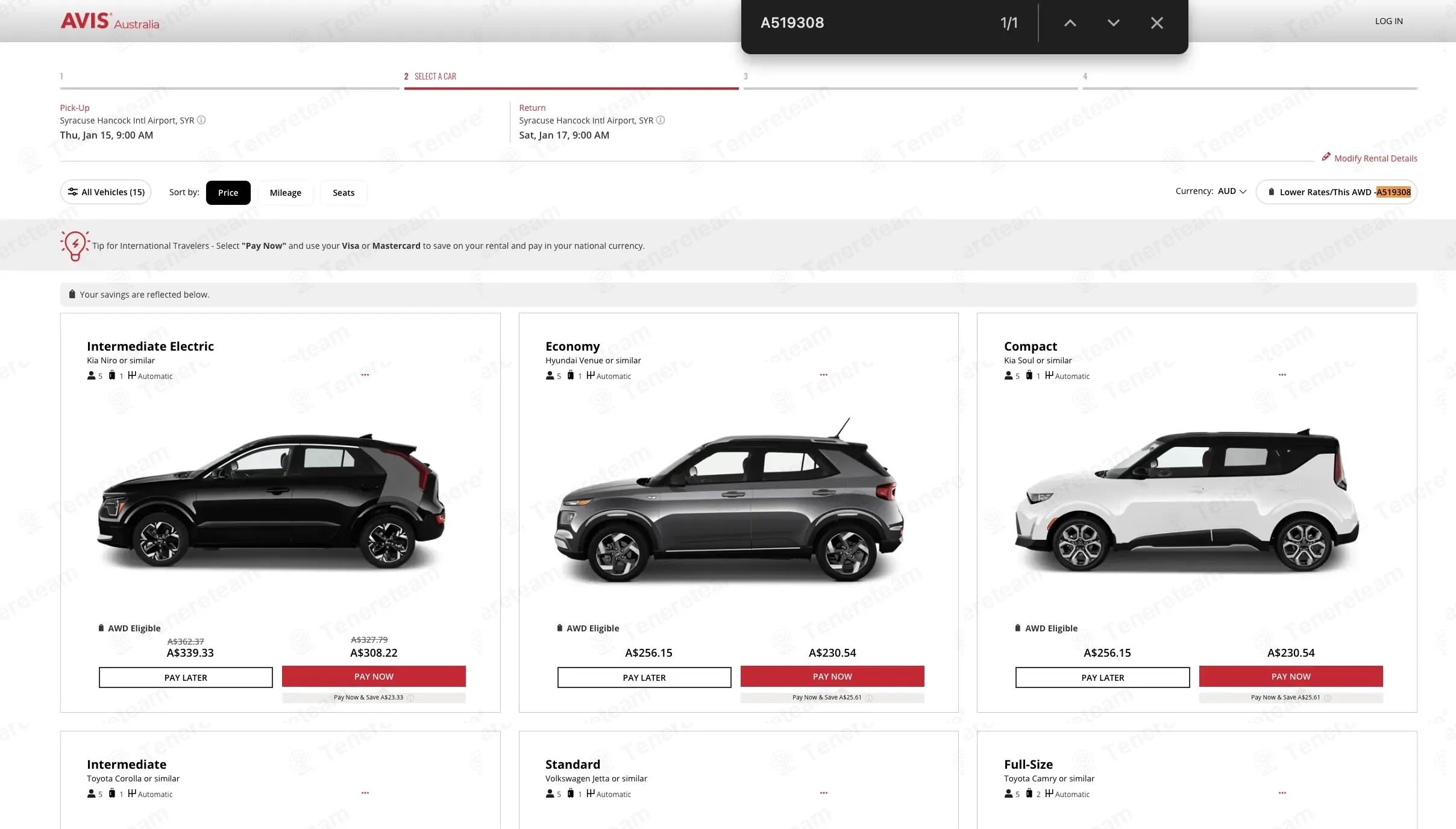Screen dimensions: 1456x829
Task: Open the All Vehicles (15) filter
Action: coord(105,192)
